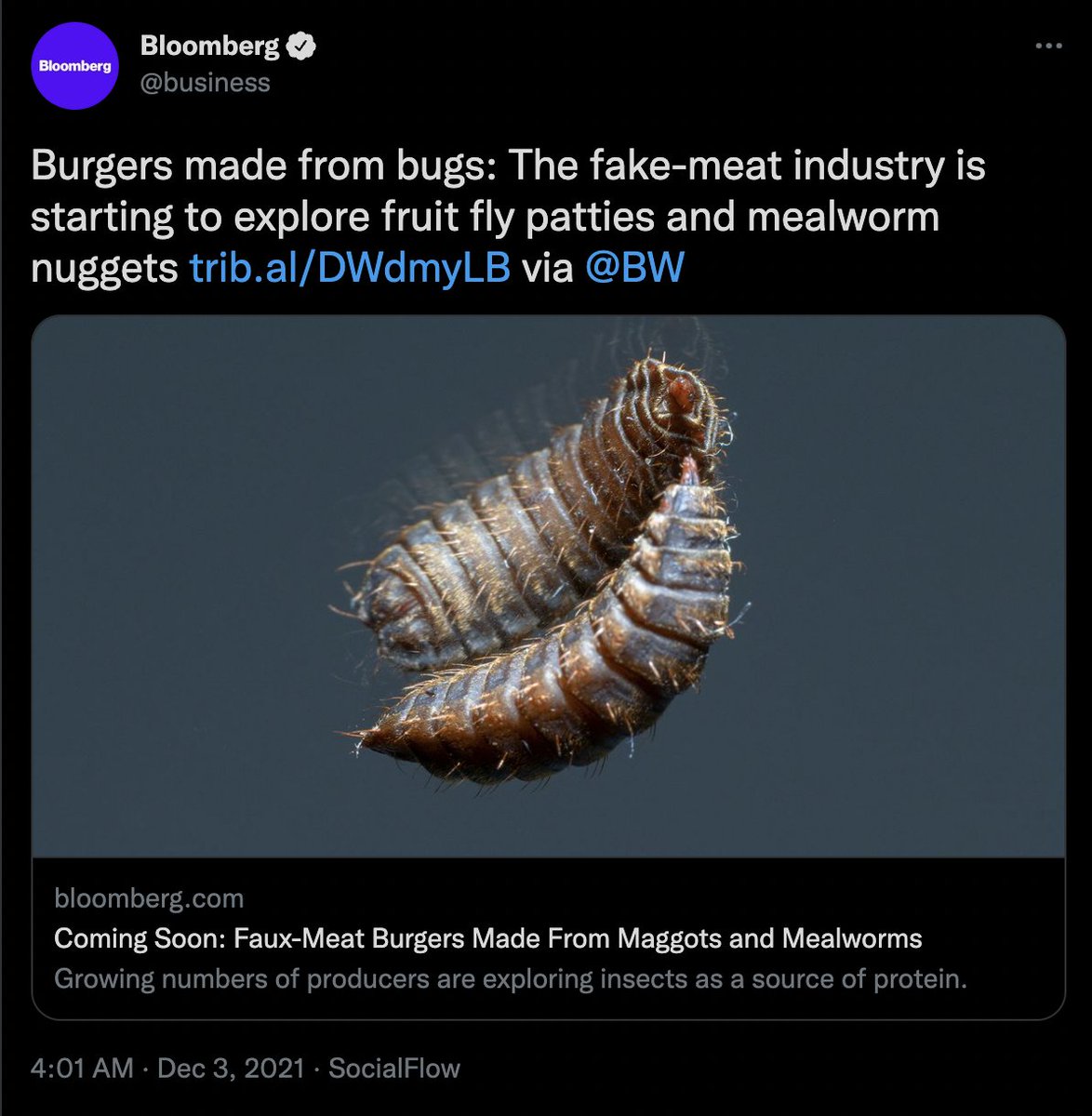Open the @business handle
1092x1116 pixels.
(x=205, y=83)
